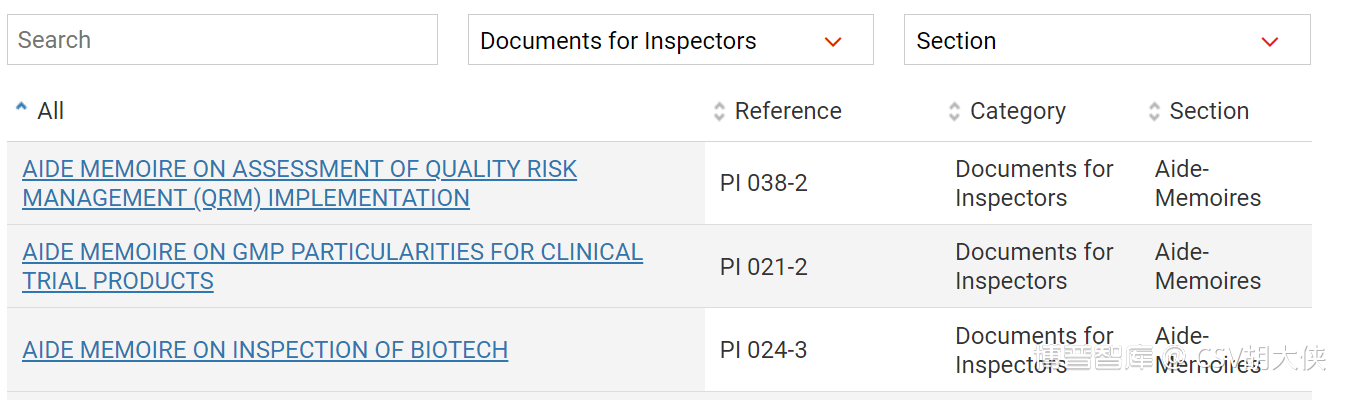This screenshot has height=400, width=1353.
Task: Click sort arrows icon next to Category
Action: click(x=954, y=111)
